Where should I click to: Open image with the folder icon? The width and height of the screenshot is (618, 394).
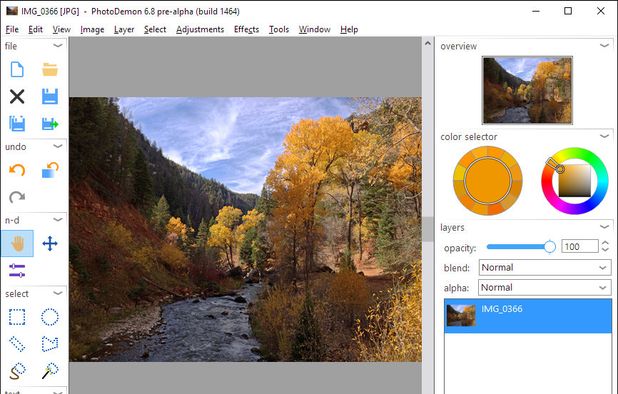click(50, 70)
